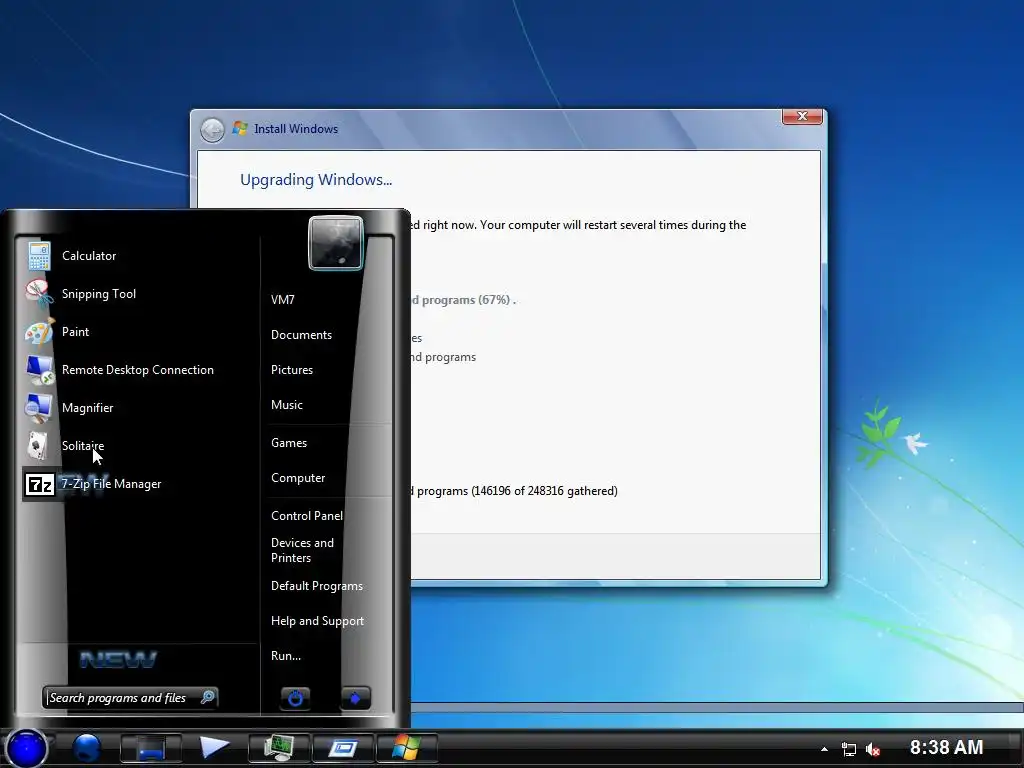
Task: Open Control Panel link
Action: [x=307, y=516]
